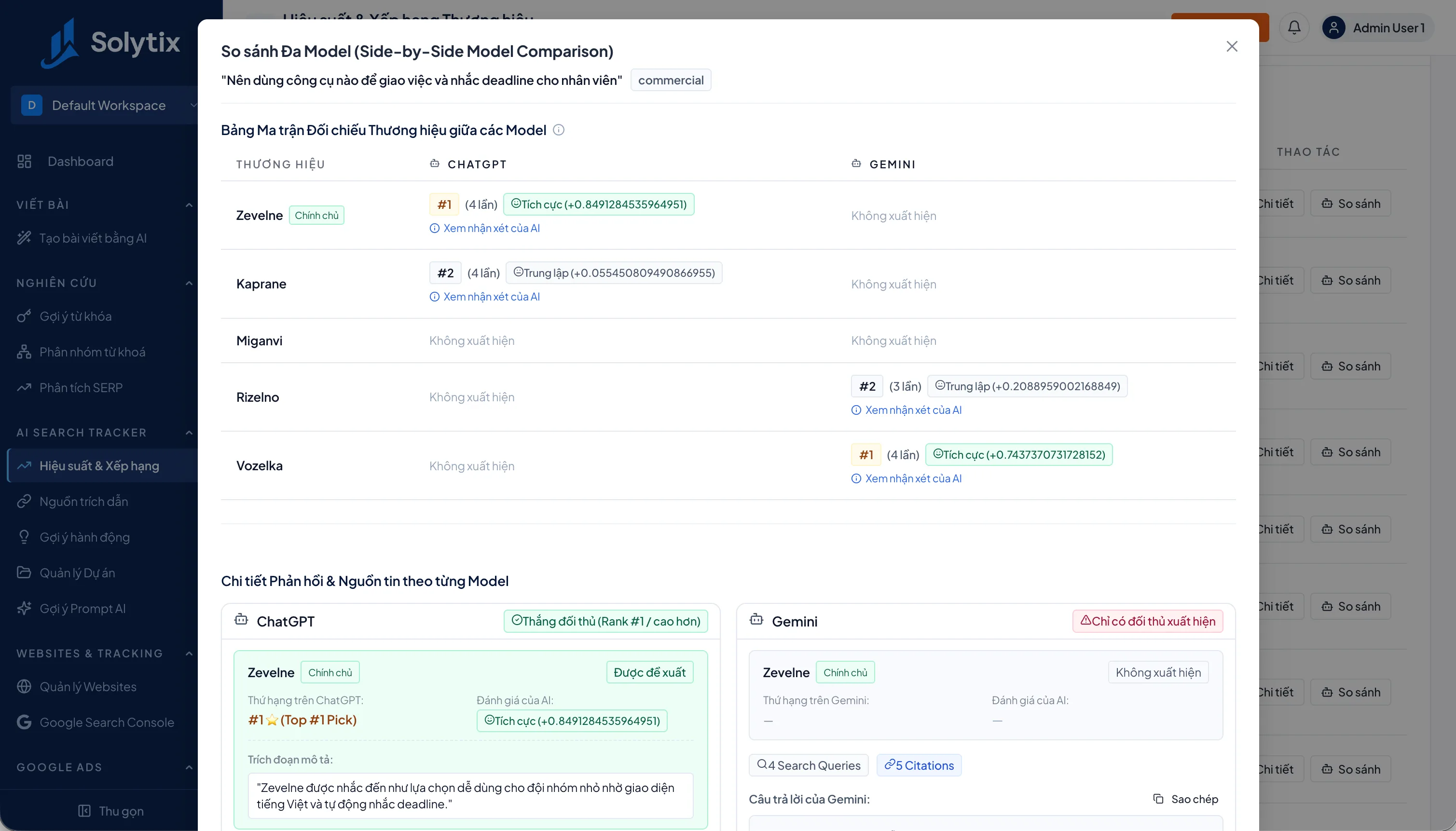Click Thắng đối thủ badge on ChatGPT card
The image size is (1456, 831).
(605, 622)
